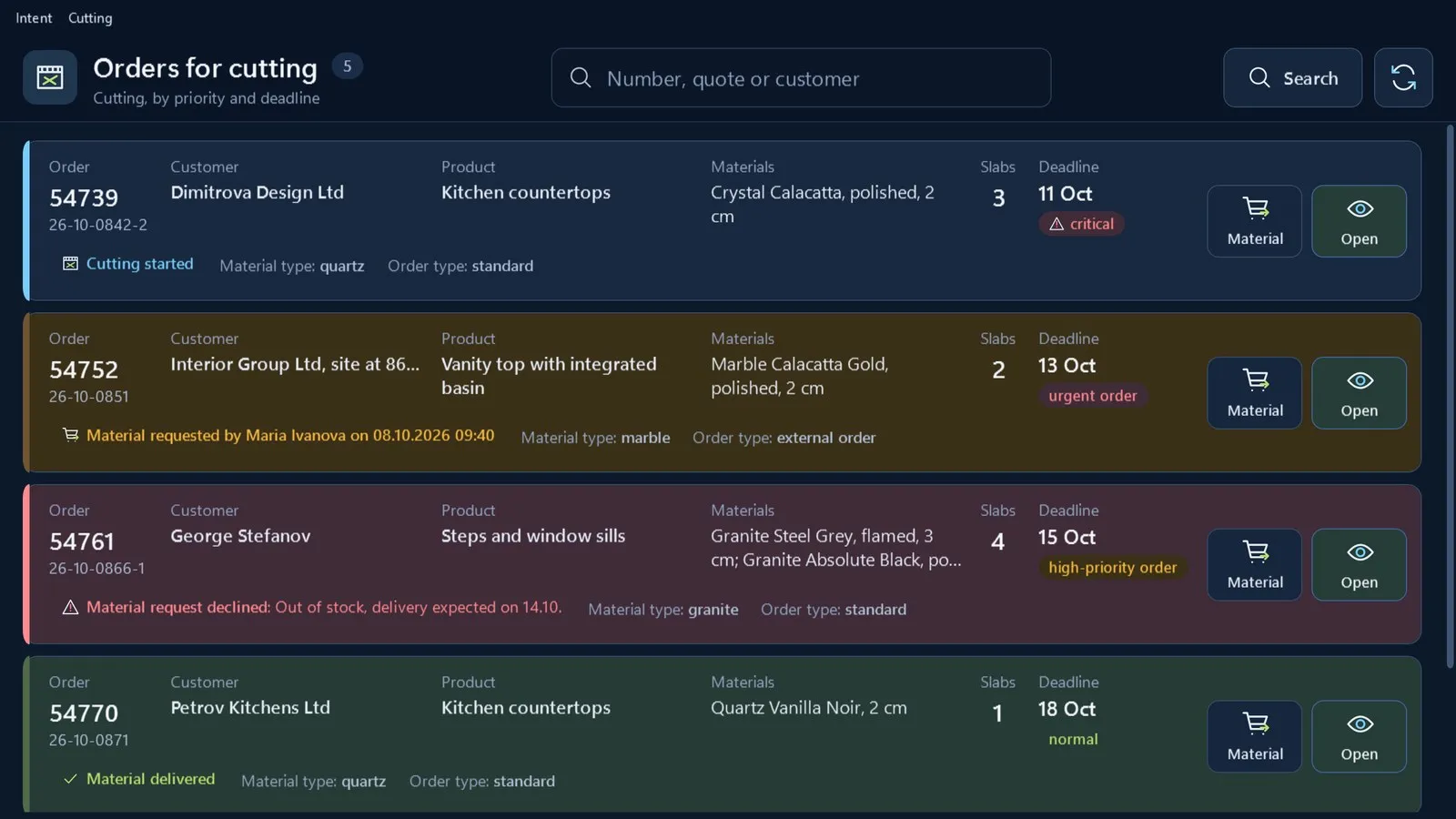Select customer Dimitrova Design Ltd

[x=257, y=192]
